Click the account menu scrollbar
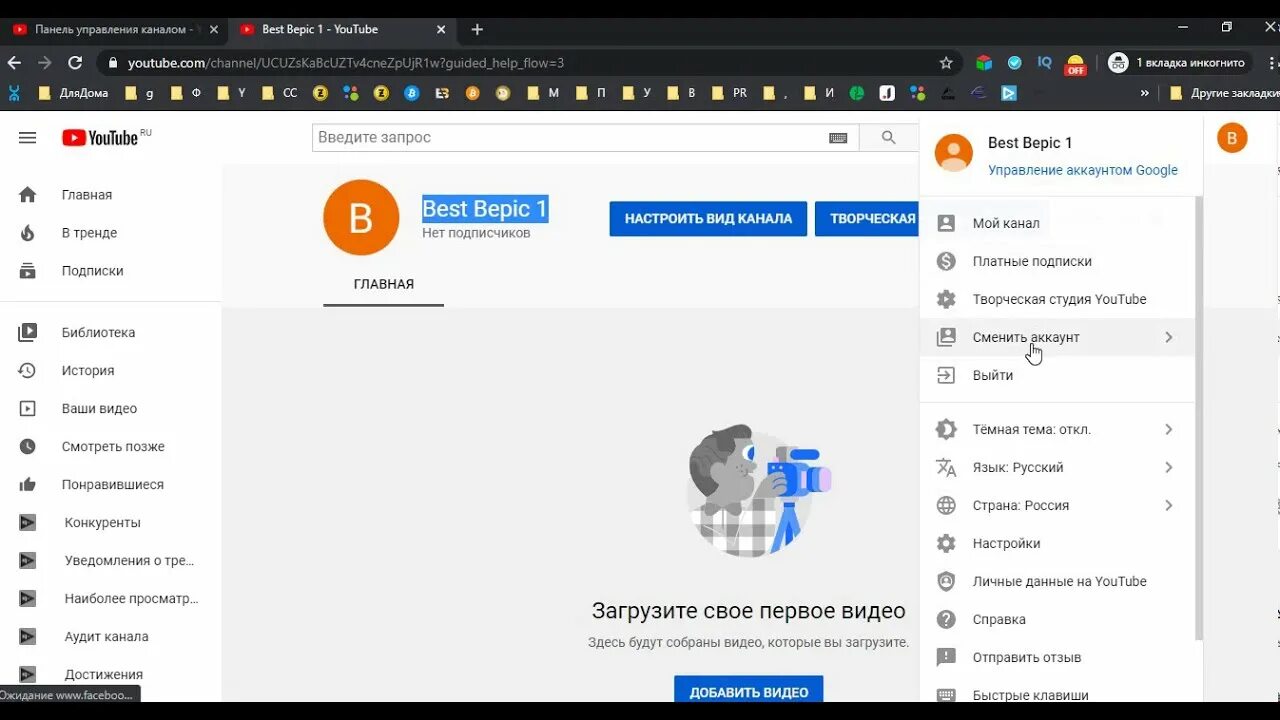Viewport: 1280px width, 720px height. tap(1199, 418)
